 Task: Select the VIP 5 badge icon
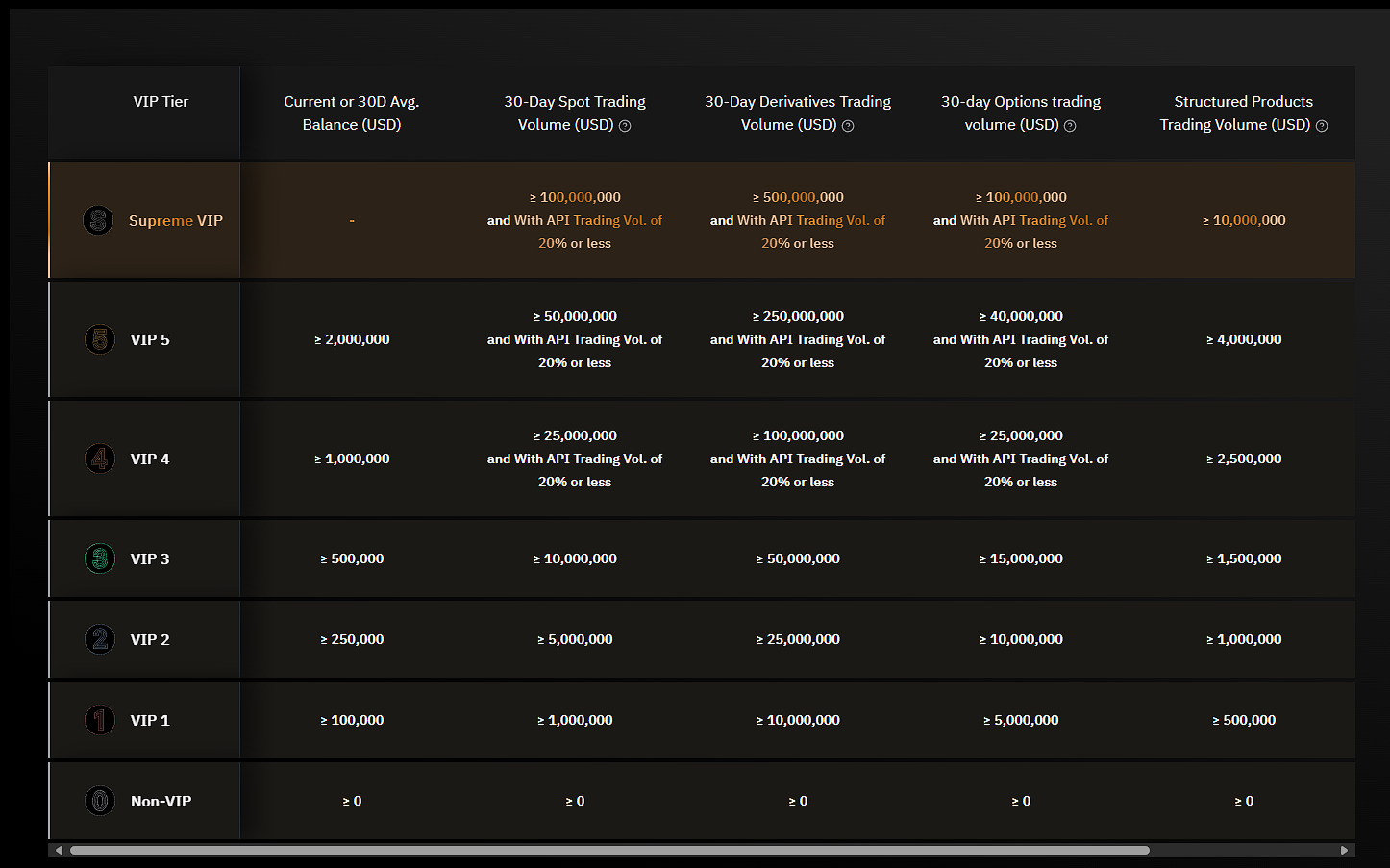pos(99,339)
